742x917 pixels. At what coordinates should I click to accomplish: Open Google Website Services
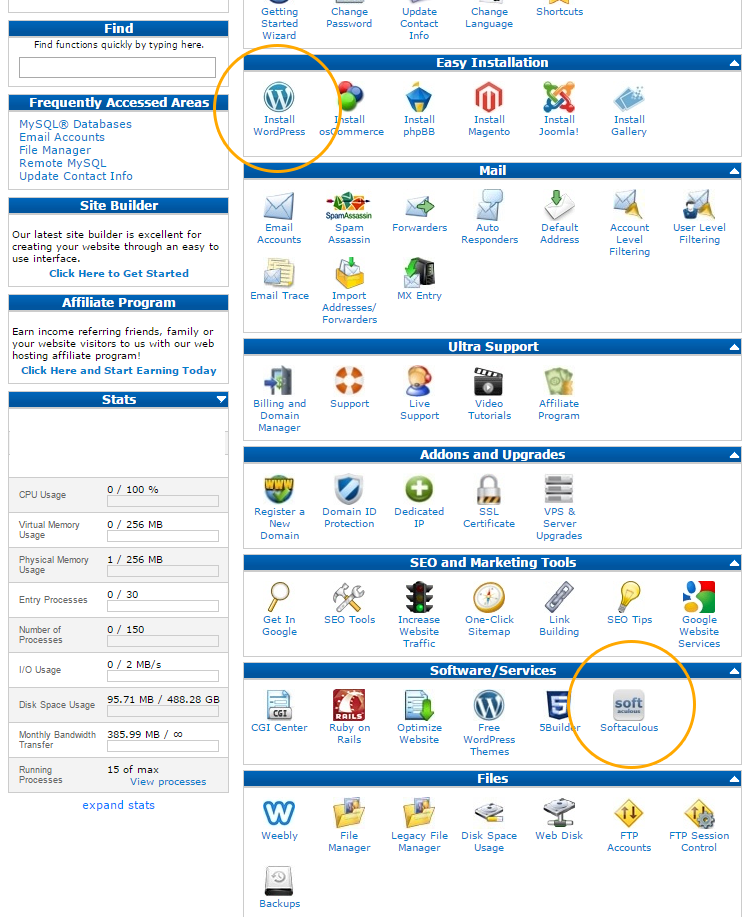699,597
